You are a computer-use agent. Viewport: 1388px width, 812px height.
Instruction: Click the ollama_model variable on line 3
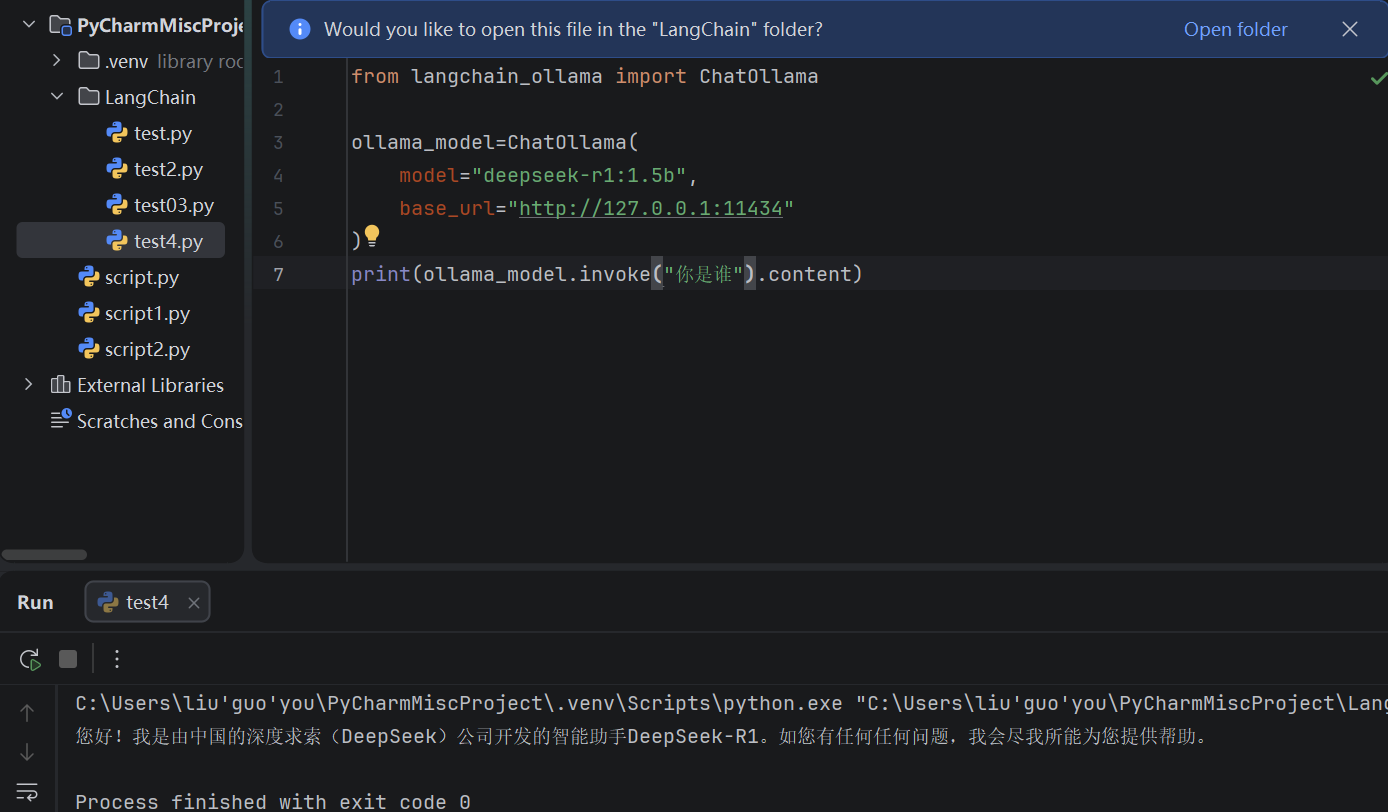coord(423,142)
